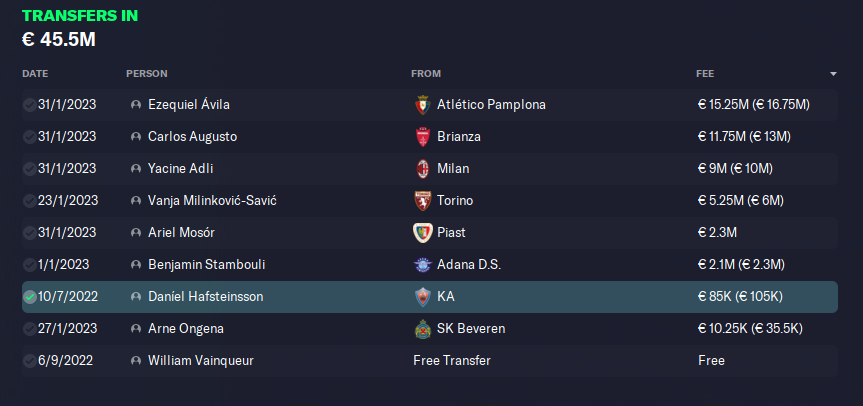Click the Milan club crest
The width and height of the screenshot is (863, 406).
point(421,169)
